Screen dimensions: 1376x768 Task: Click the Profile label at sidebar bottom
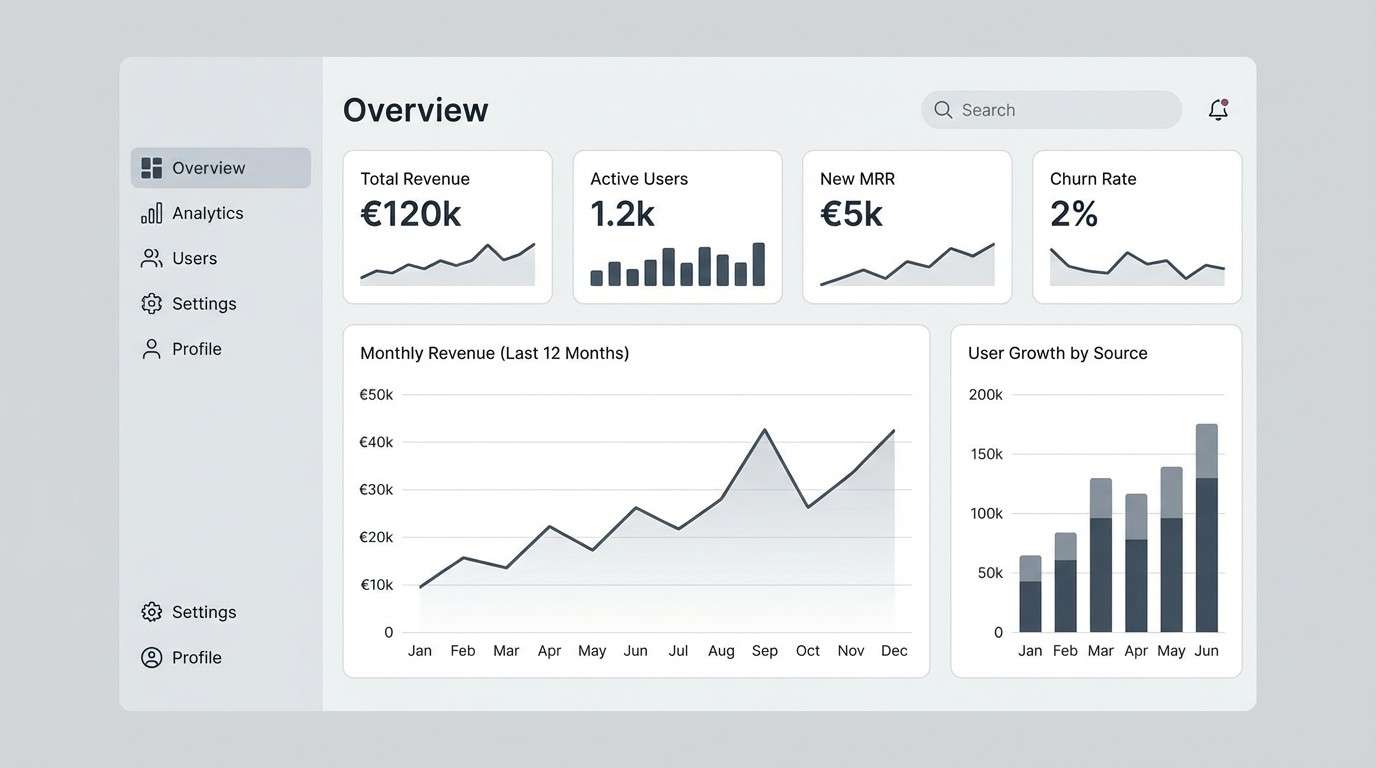[x=196, y=657]
